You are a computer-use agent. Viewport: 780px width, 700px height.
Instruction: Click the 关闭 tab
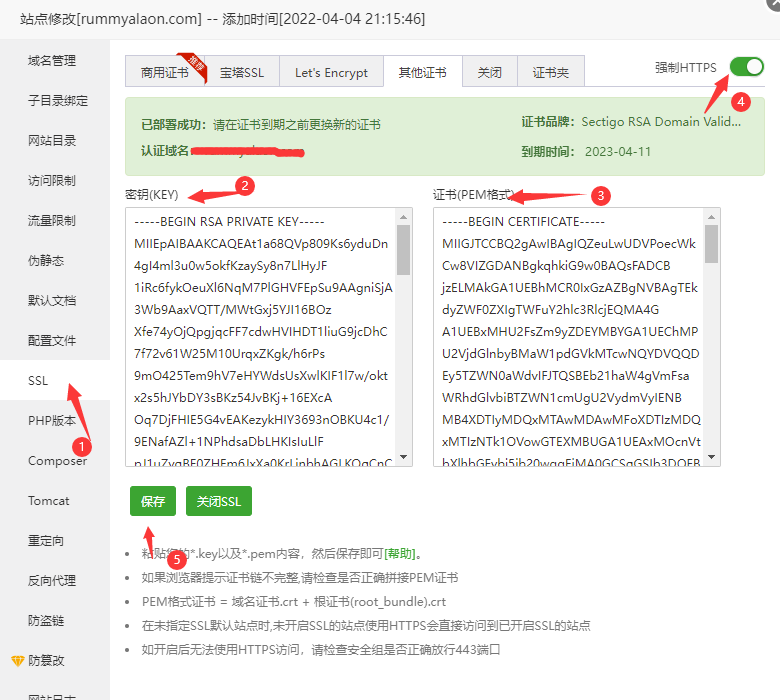click(489, 73)
